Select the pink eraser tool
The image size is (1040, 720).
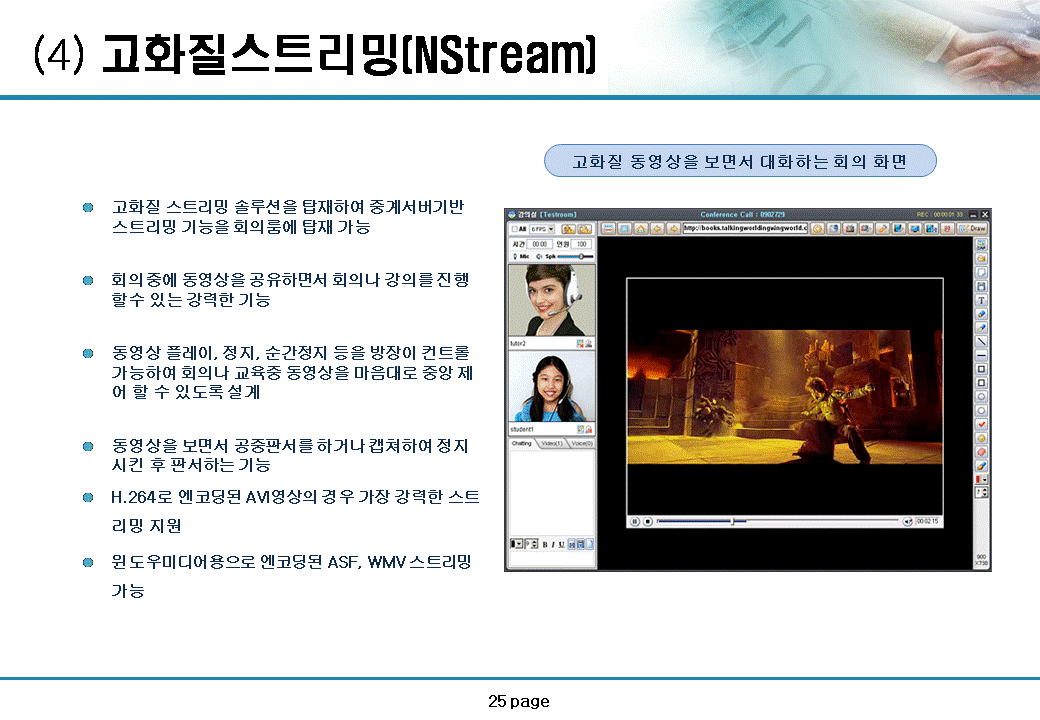(981, 451)
